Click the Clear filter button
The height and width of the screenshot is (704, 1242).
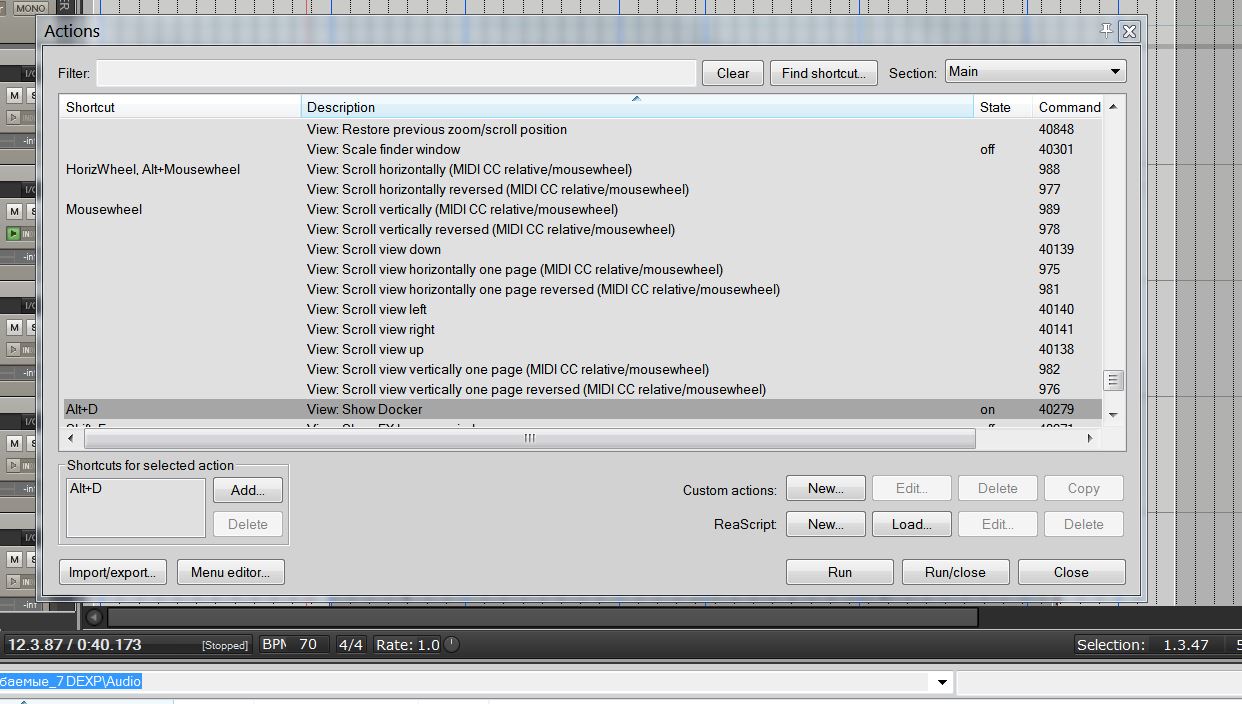733,73
